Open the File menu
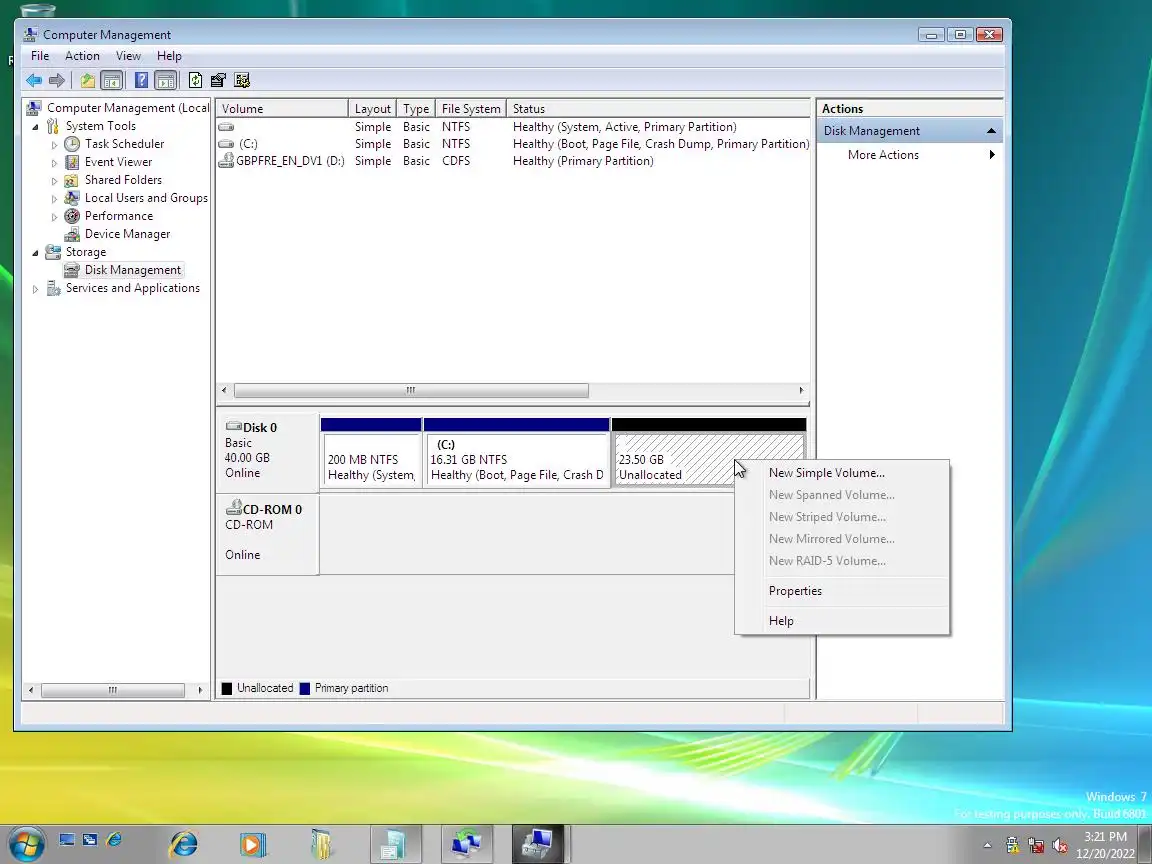The image size is (1152, 864). (40, 56)
